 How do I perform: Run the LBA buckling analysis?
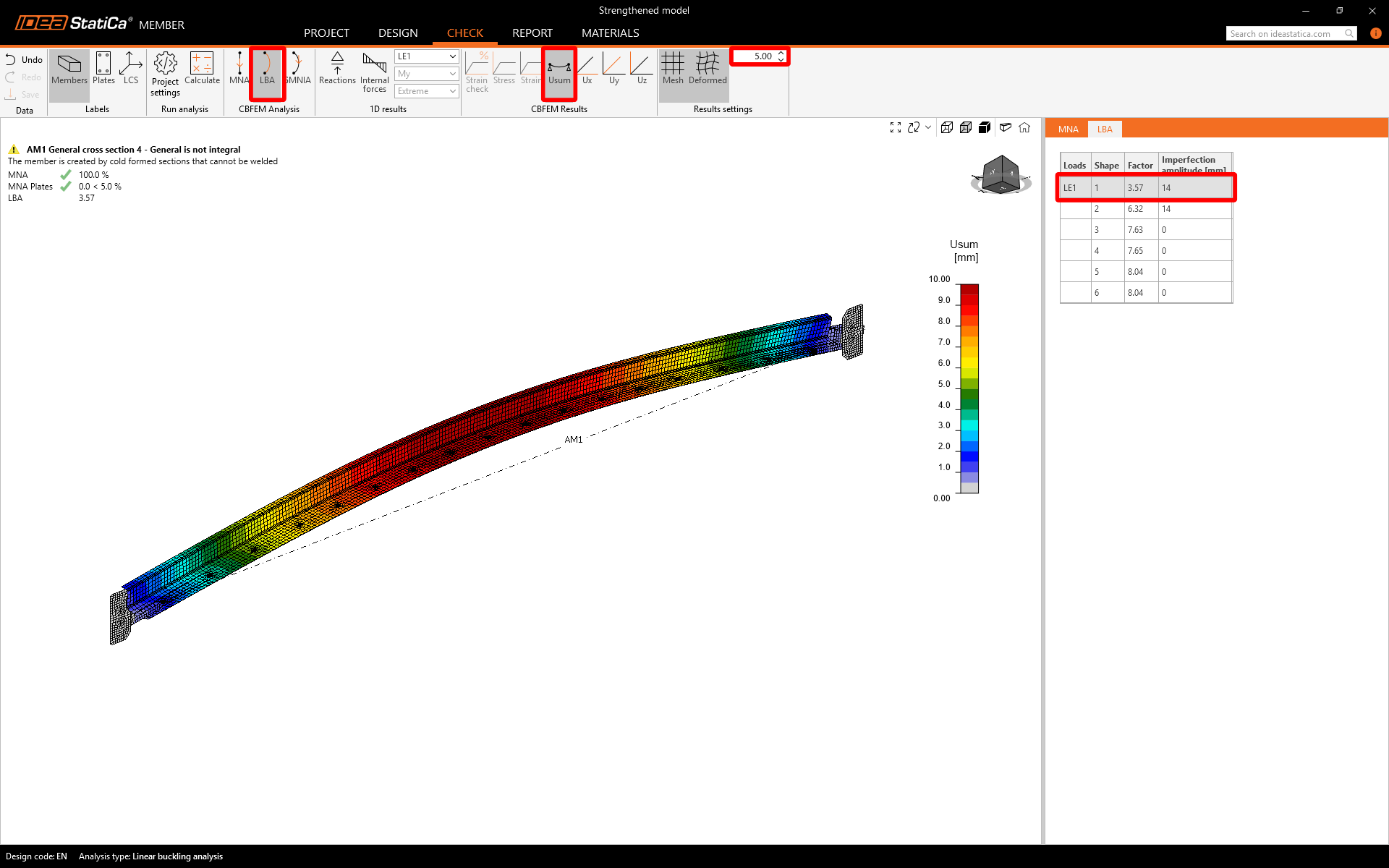267,69
